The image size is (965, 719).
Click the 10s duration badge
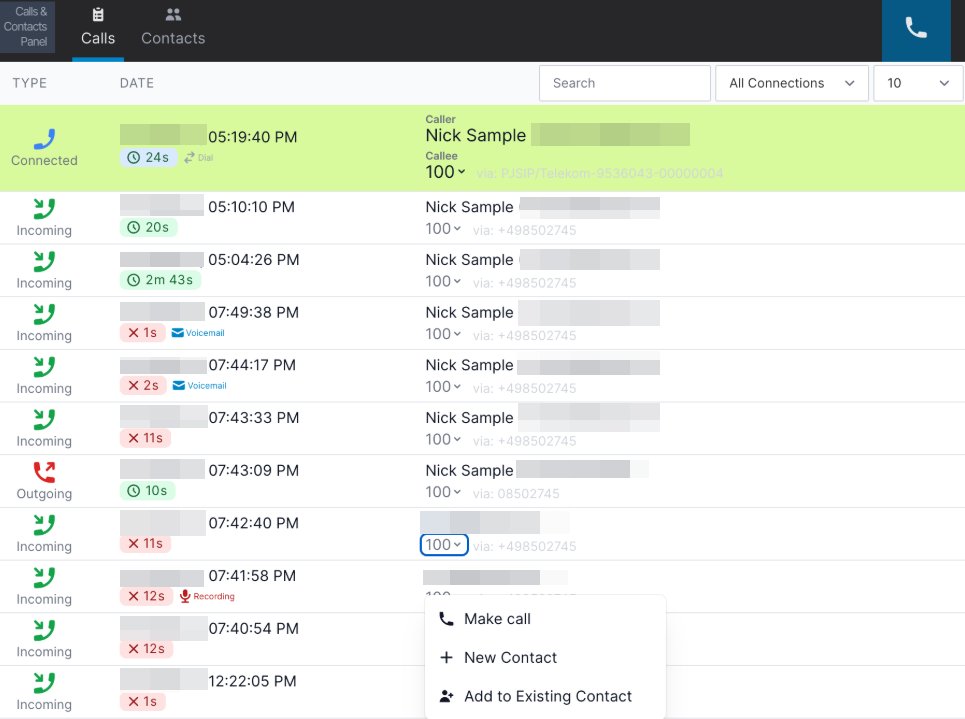(x=147, y=491)
